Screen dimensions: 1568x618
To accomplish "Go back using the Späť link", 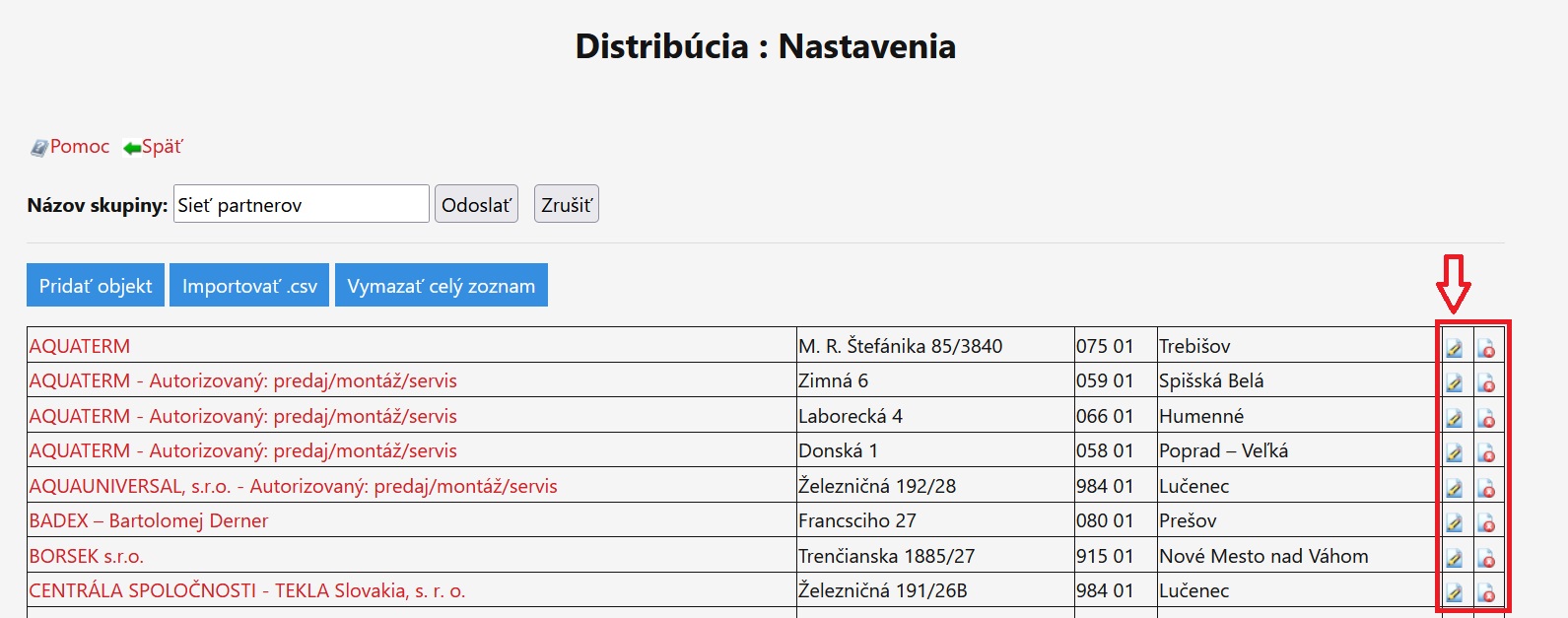I will 162,147.
